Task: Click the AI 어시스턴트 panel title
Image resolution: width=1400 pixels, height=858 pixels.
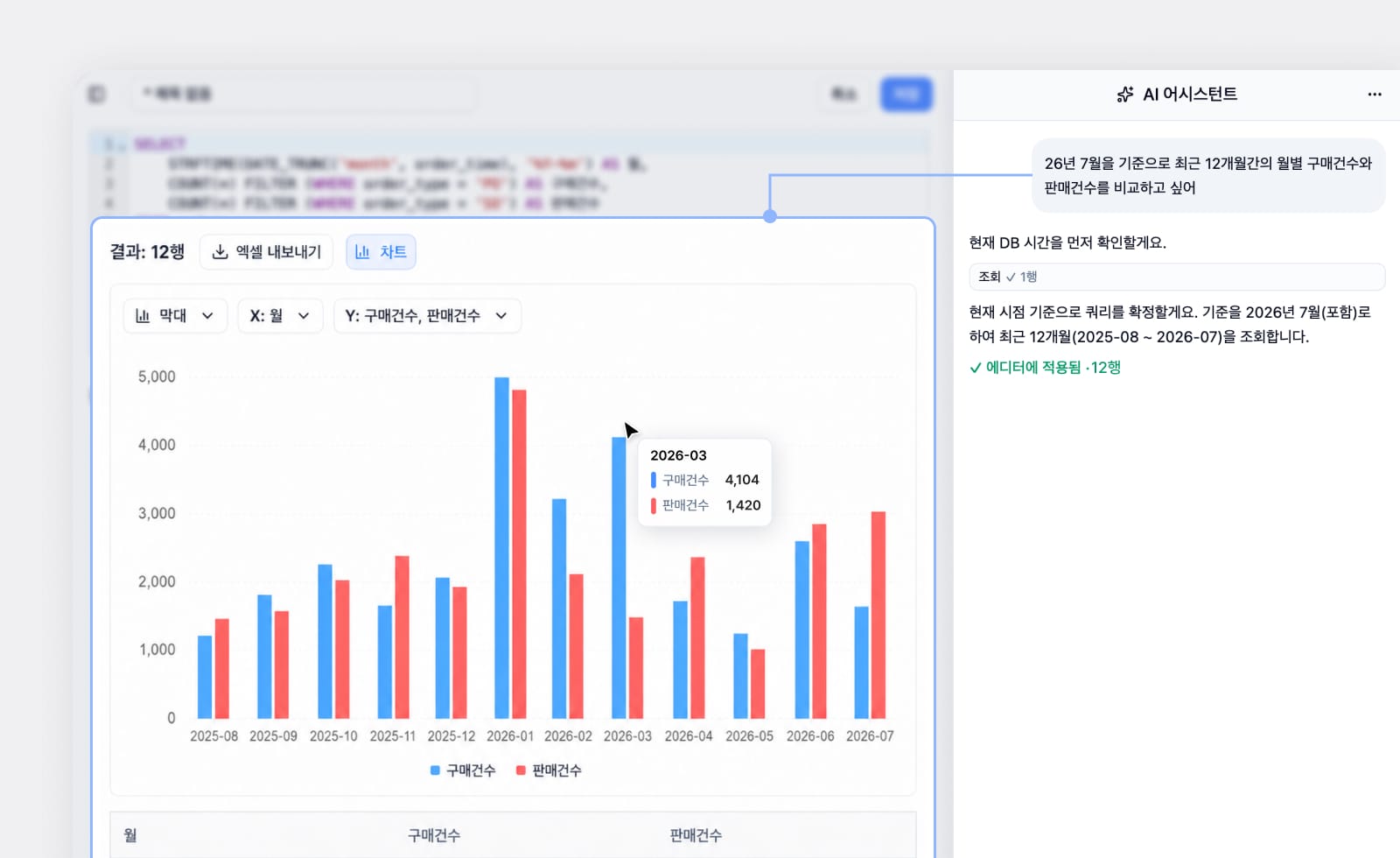Action: [x=1190, y=95]
